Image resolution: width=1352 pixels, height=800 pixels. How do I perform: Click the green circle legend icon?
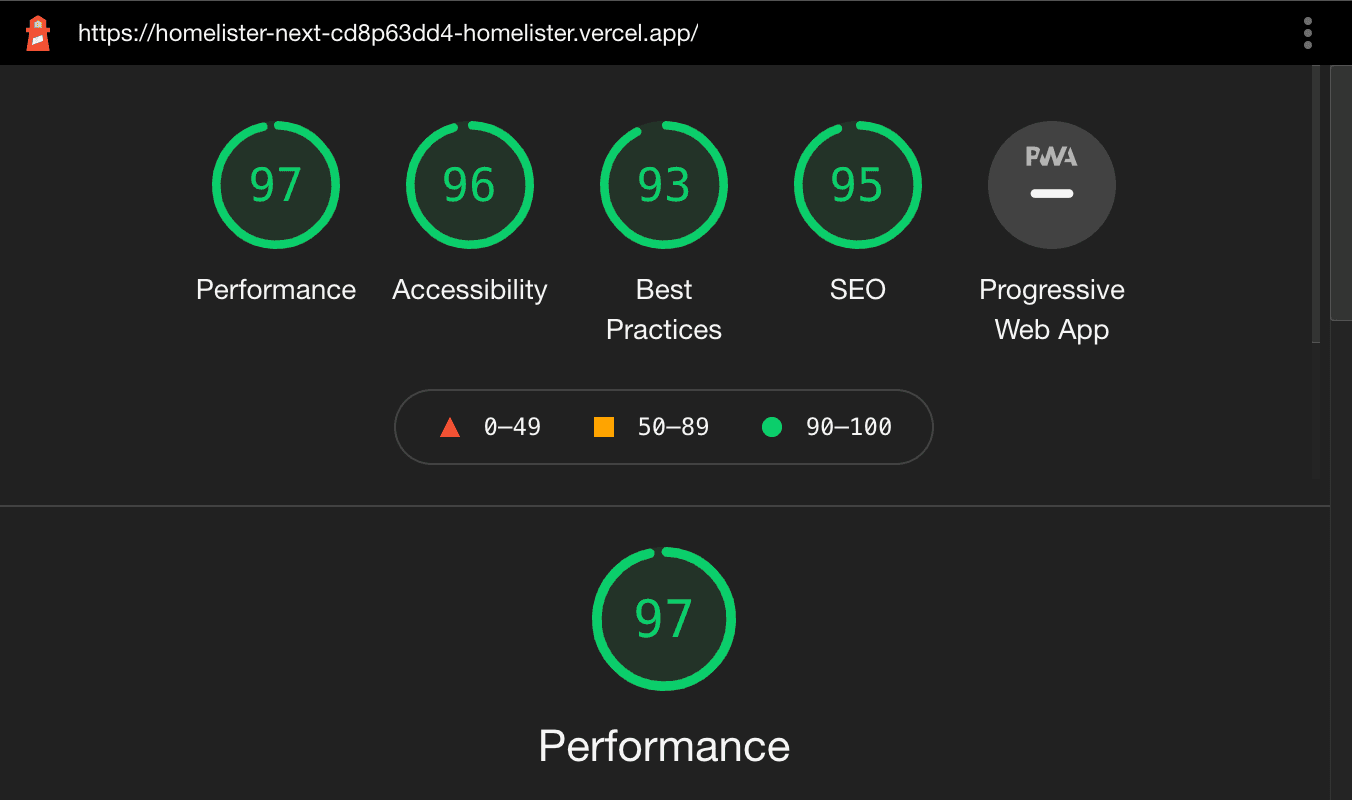771,427
